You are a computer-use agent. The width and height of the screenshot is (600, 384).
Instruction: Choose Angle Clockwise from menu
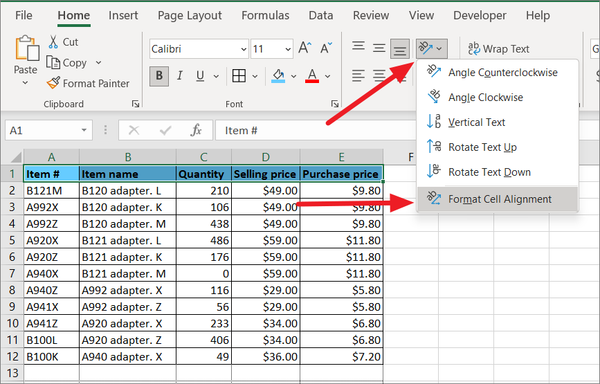point(497,97)
